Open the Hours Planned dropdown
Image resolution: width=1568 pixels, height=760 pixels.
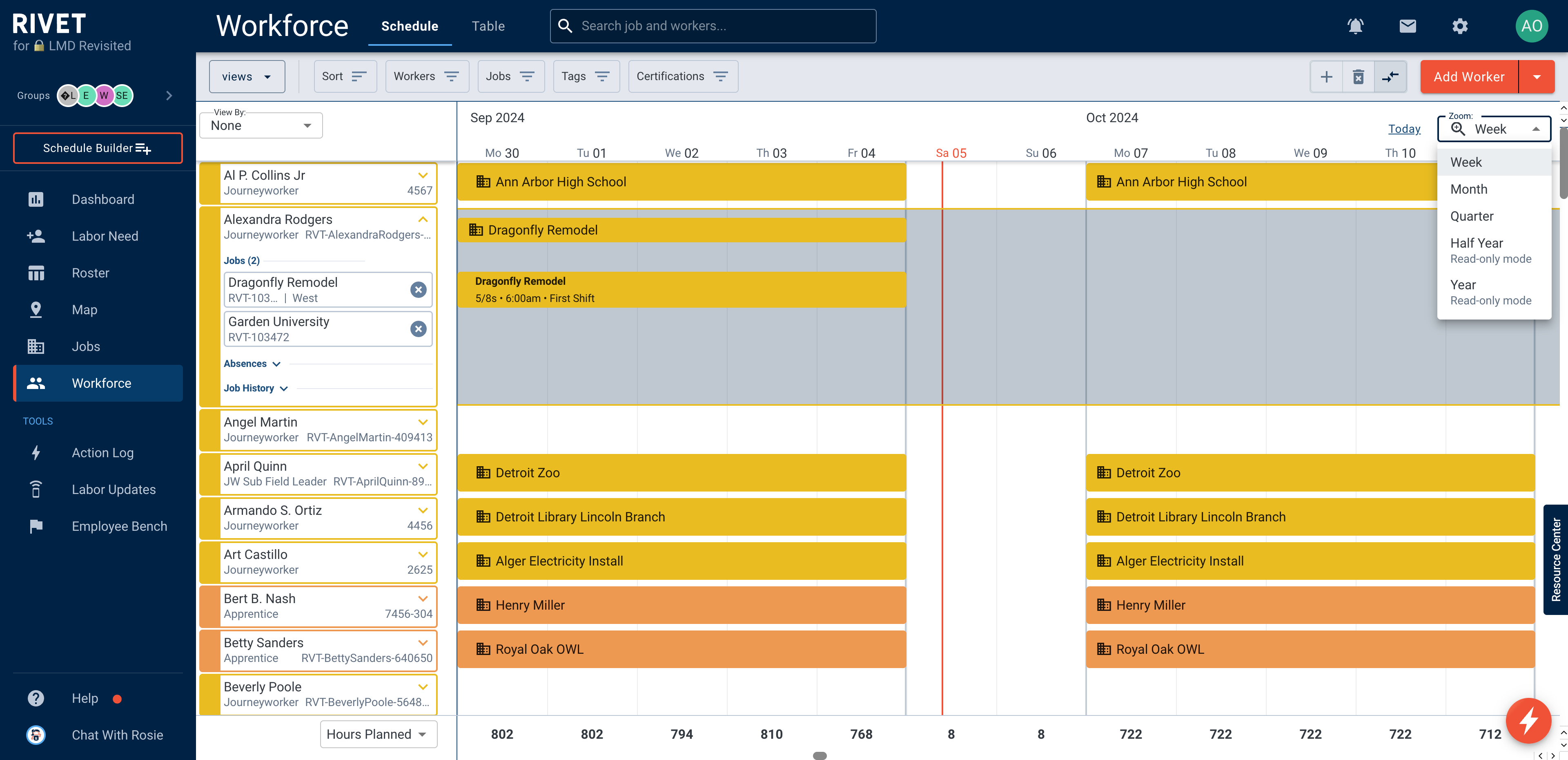[x=379, y=734]
